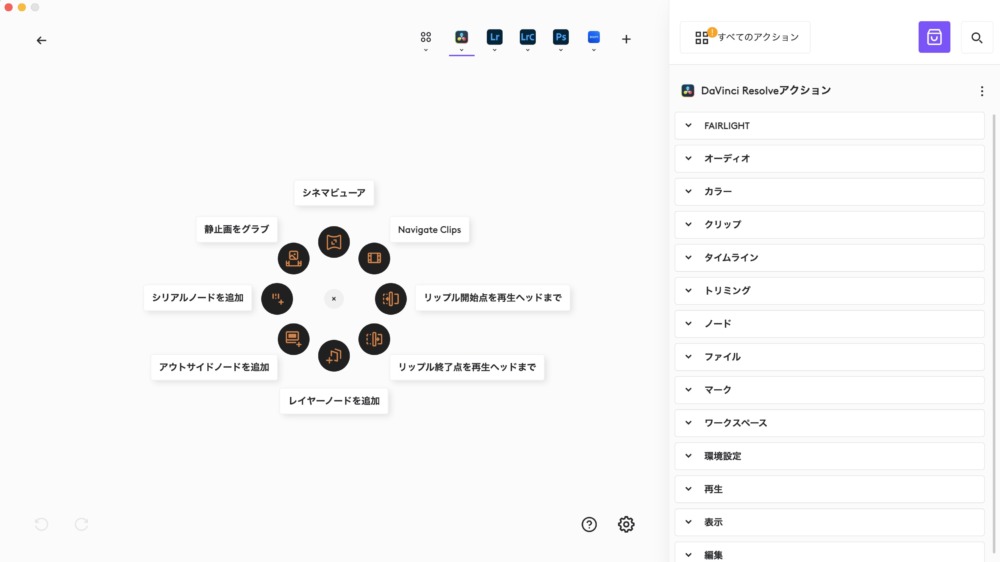Screen dimensions: 1000x562
Task: Expand the ワークスペース action category
Action: tap(830, 423)
